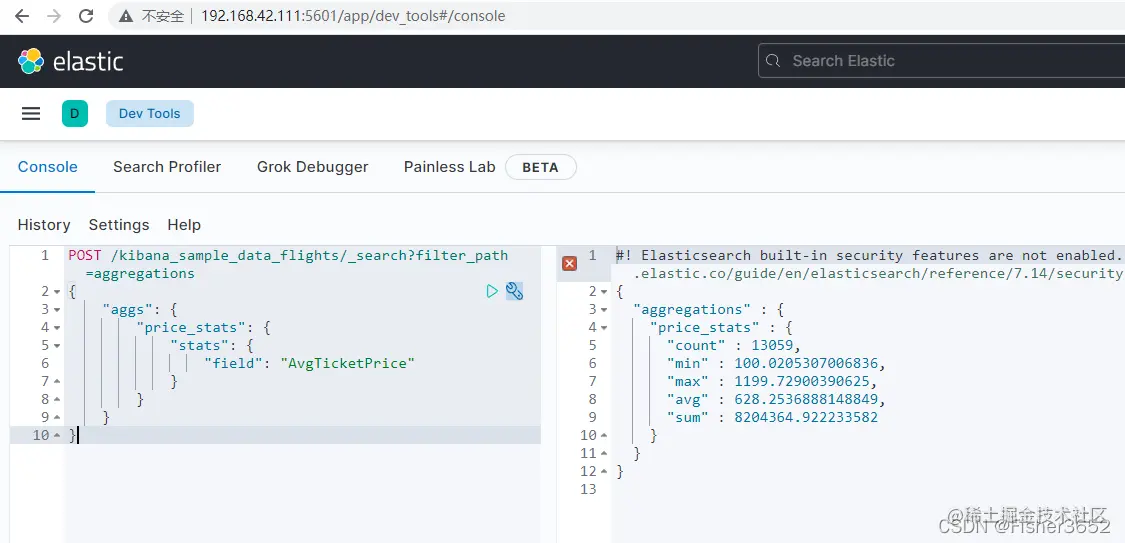This screenshot has height=543, width=1125.
Task: Open console Settings
Action: tap(119, 225)
